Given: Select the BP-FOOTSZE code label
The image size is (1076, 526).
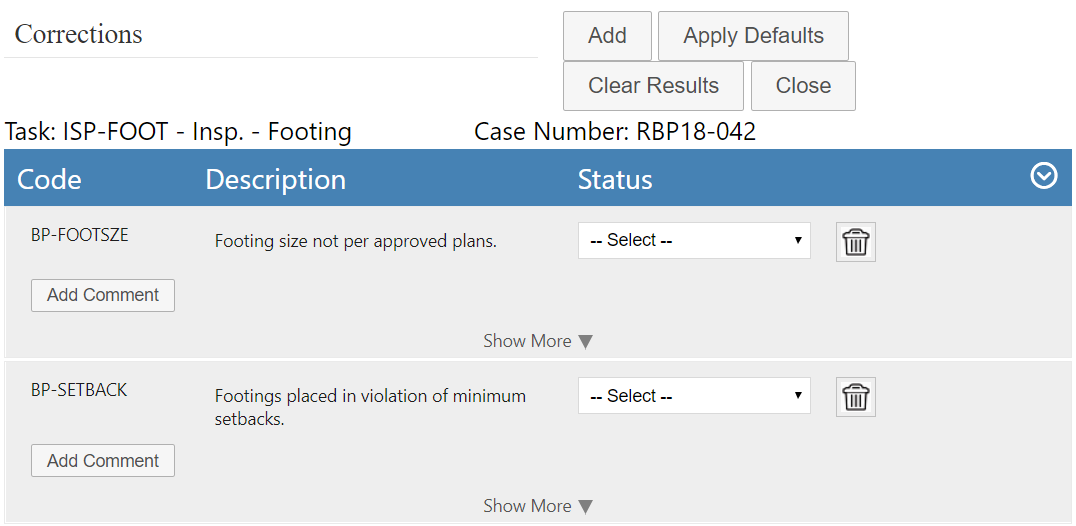Looking at the screenshot, I should click(80, 236).
